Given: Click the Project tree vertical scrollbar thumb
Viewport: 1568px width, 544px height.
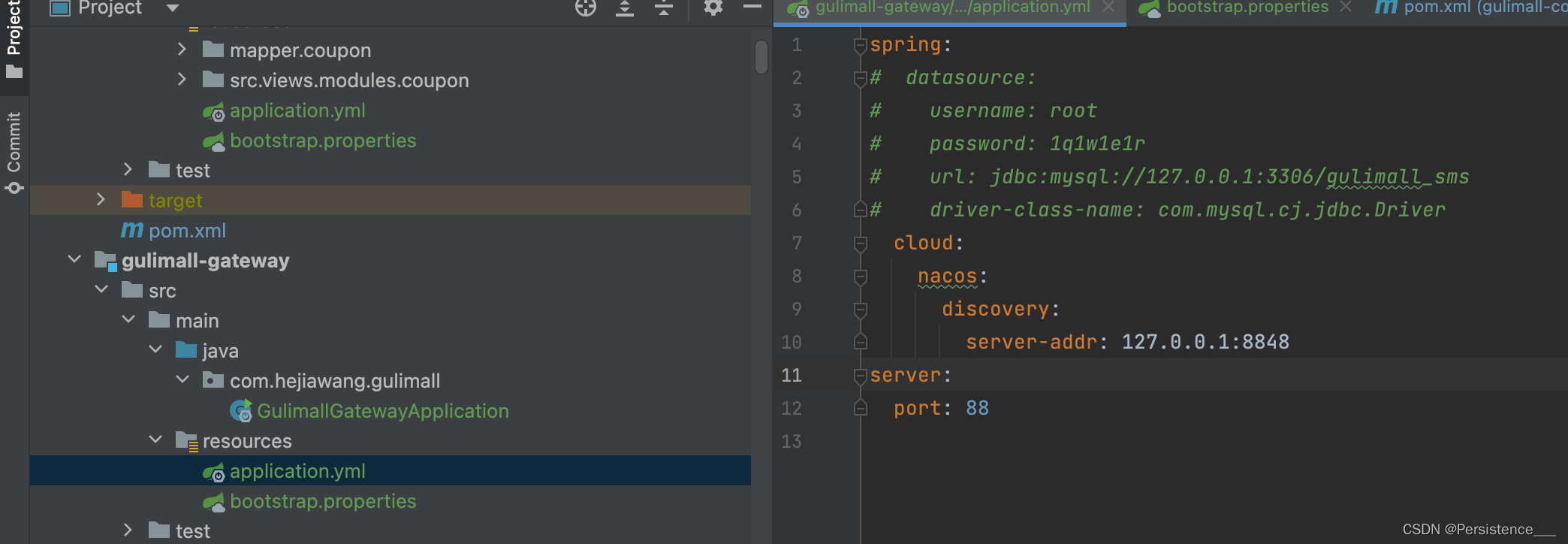Looking at the screenshot, I should pyautogui.click(x=761, y=57).
